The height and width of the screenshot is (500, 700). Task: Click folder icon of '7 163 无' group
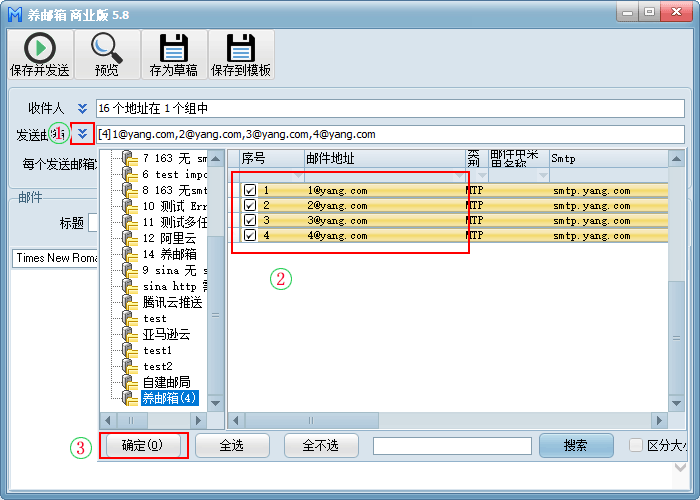coord(130,158)
